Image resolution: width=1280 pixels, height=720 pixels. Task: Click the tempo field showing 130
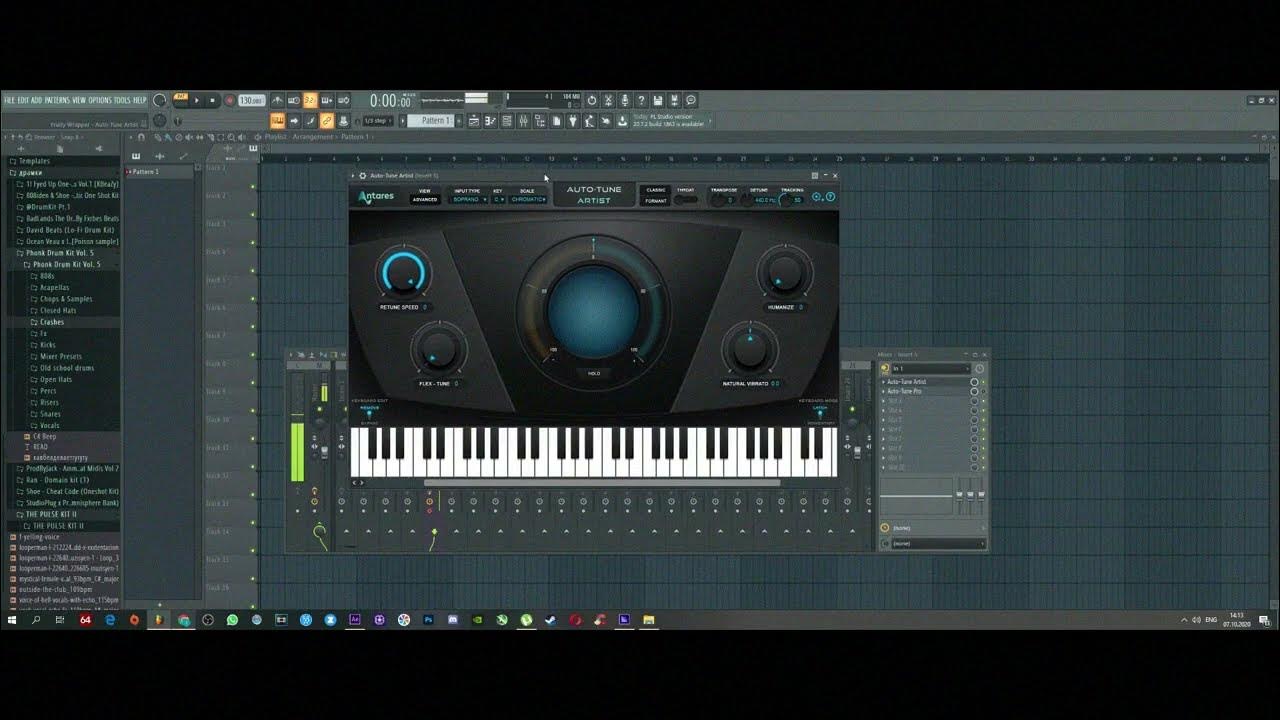pyautogui.click(x=251, y=100)
